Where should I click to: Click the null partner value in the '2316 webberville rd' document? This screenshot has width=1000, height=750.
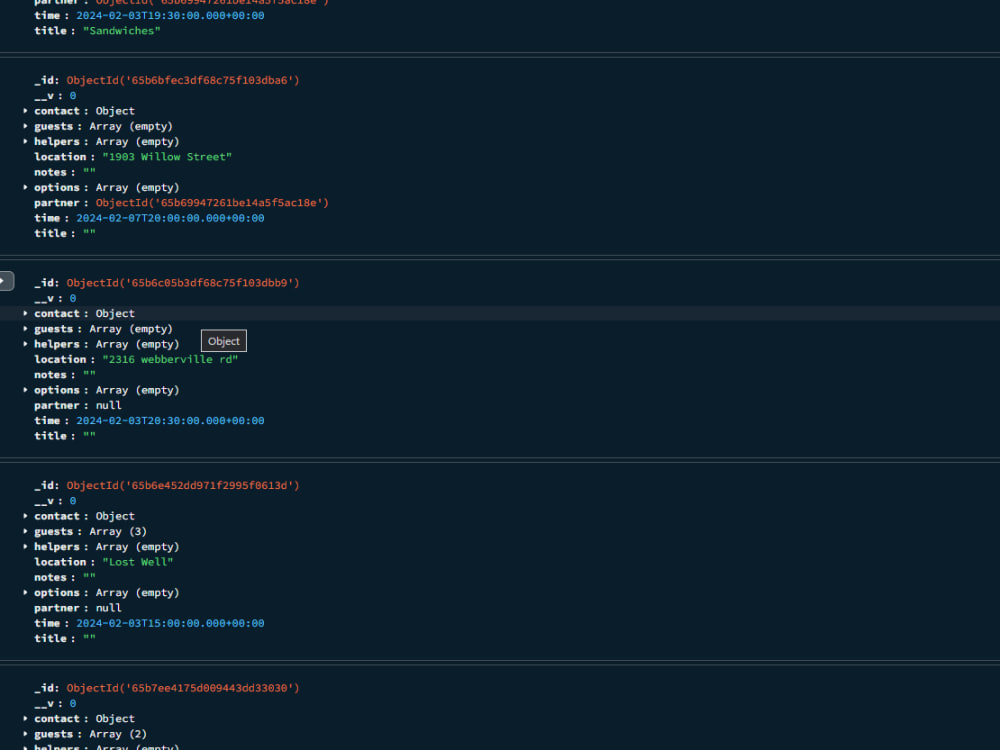point(107,405)
